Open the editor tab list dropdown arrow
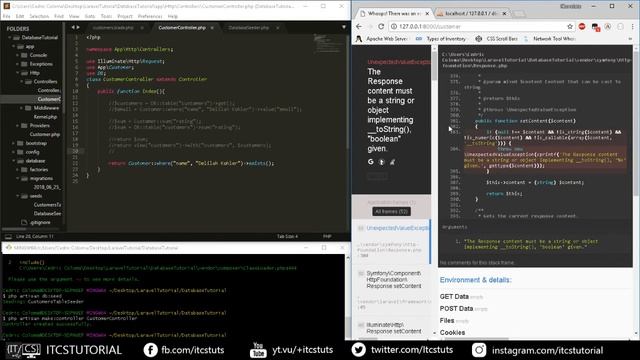The width and height of the screenshot is (640, 360). (344, 27)
